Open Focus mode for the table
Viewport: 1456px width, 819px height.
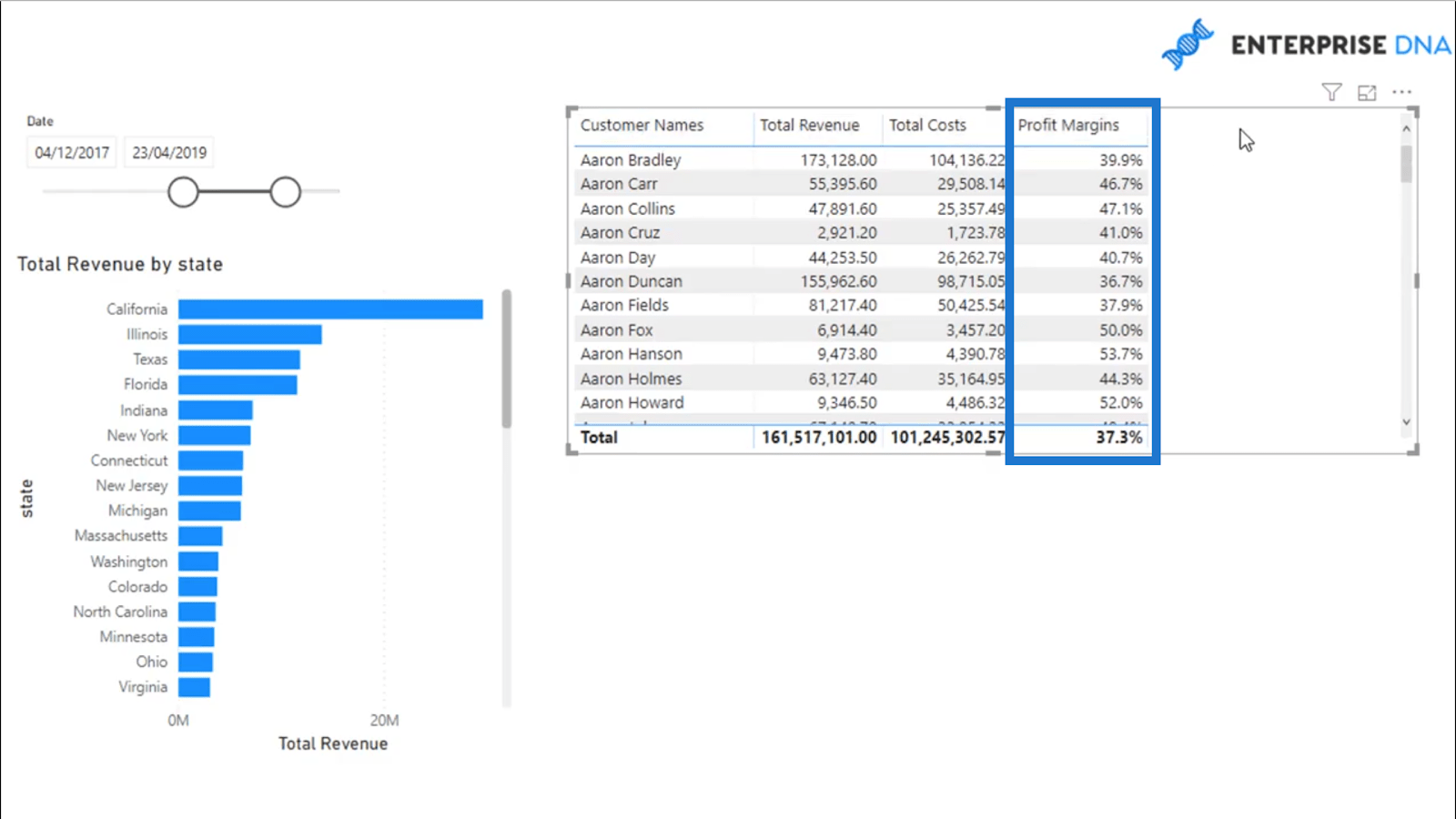[1367, 92]
